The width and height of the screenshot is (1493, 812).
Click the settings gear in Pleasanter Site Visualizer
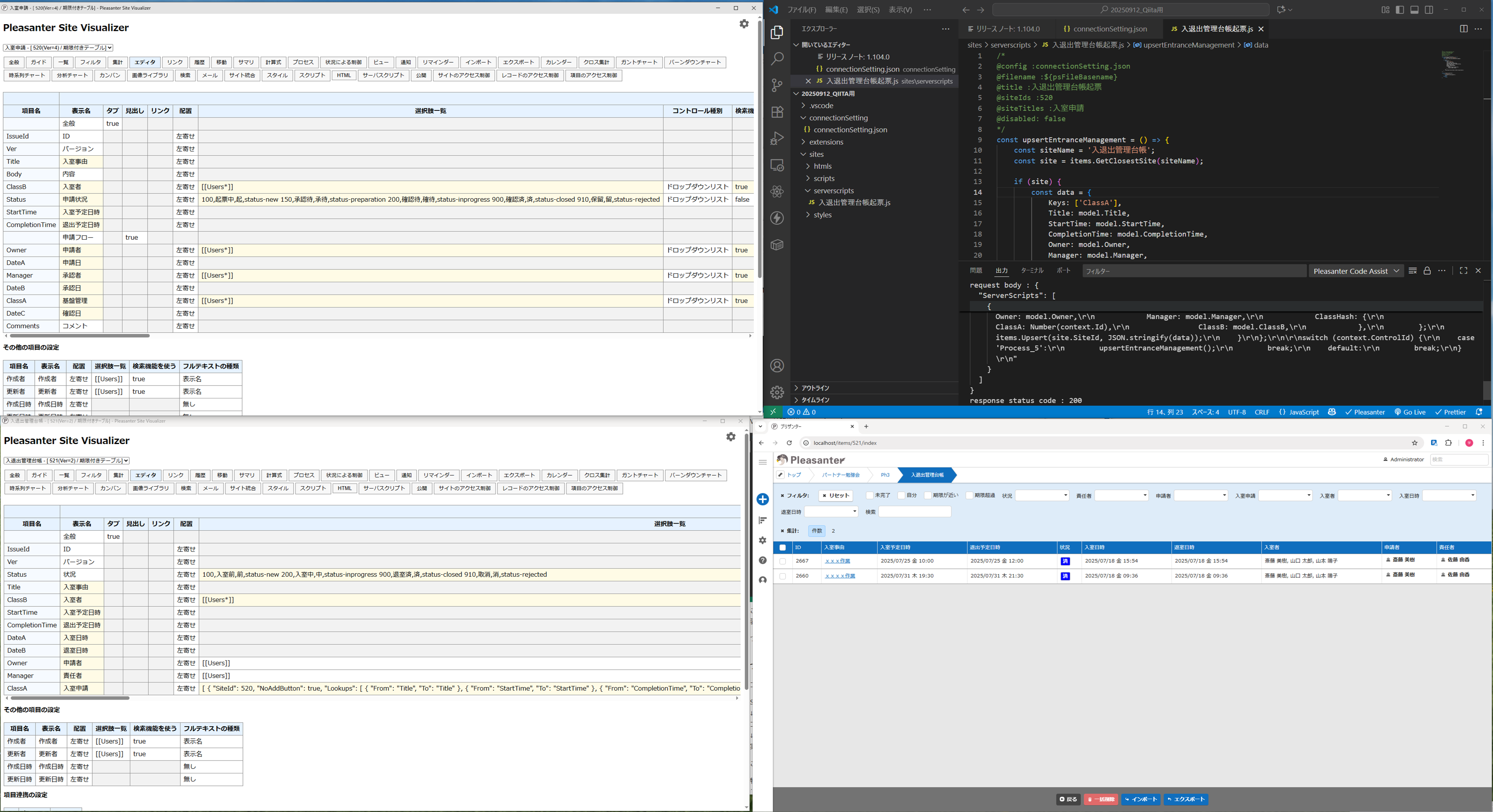tap(744, 24)
